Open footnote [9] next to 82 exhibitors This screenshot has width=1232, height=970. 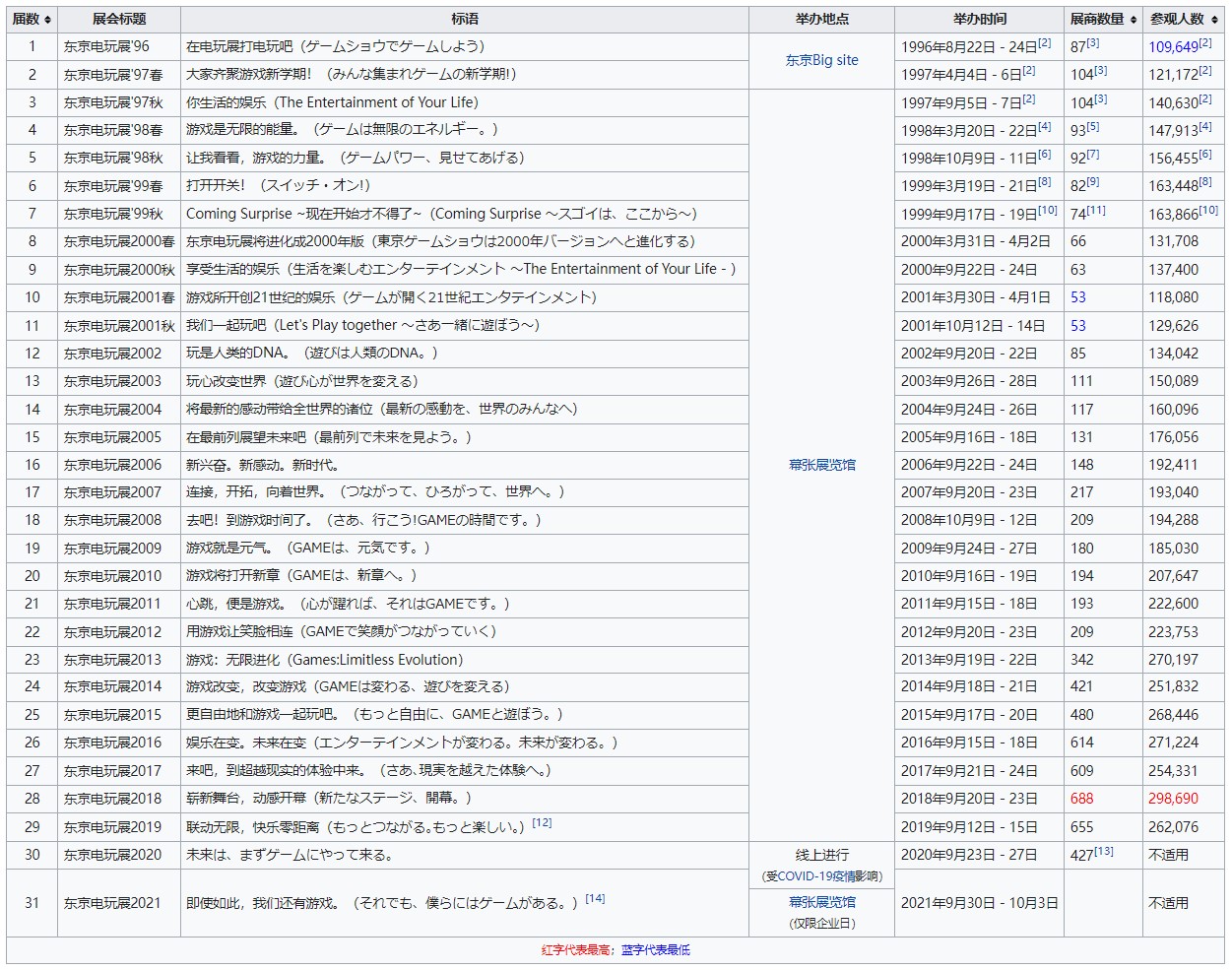[1092, 181]
